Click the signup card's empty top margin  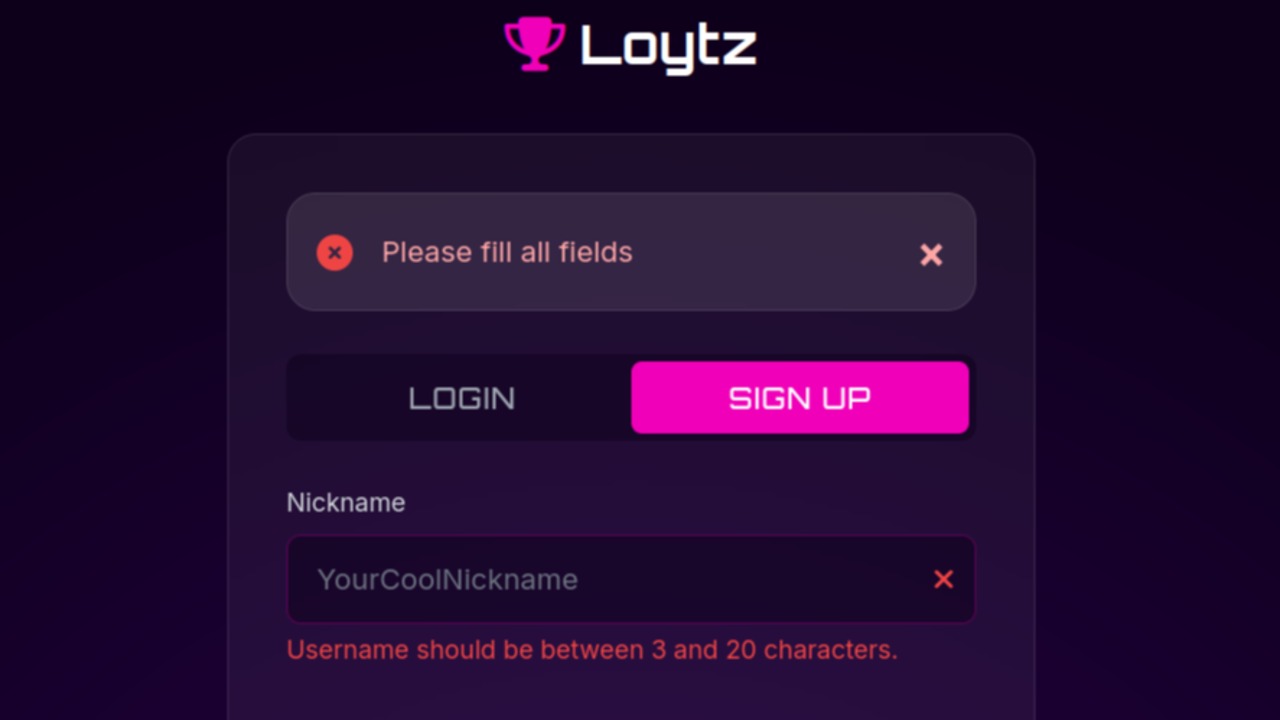point(630,162)
